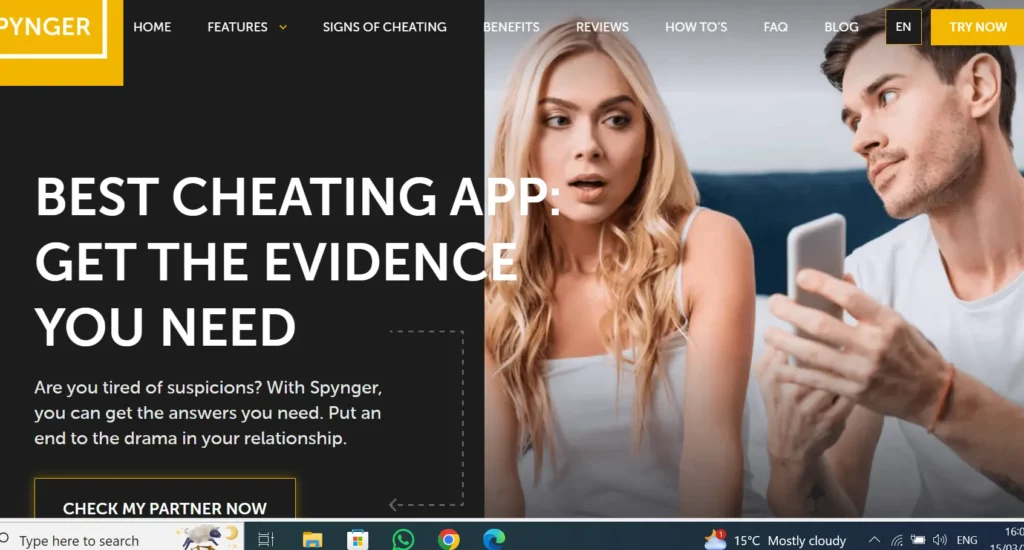Open the Signs of Cheating page

tap(384, 27)
